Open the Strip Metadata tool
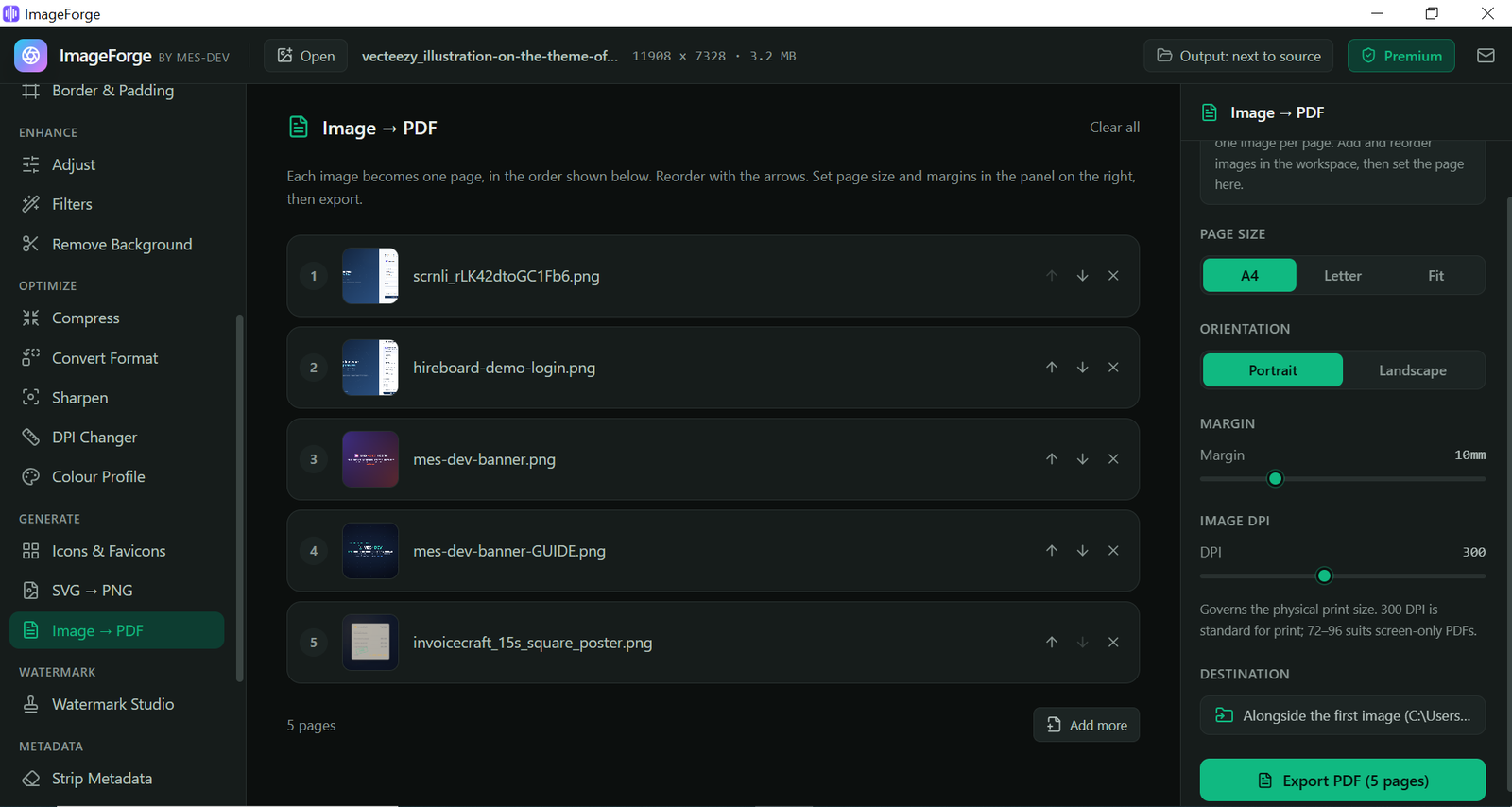 pos(116,779)
